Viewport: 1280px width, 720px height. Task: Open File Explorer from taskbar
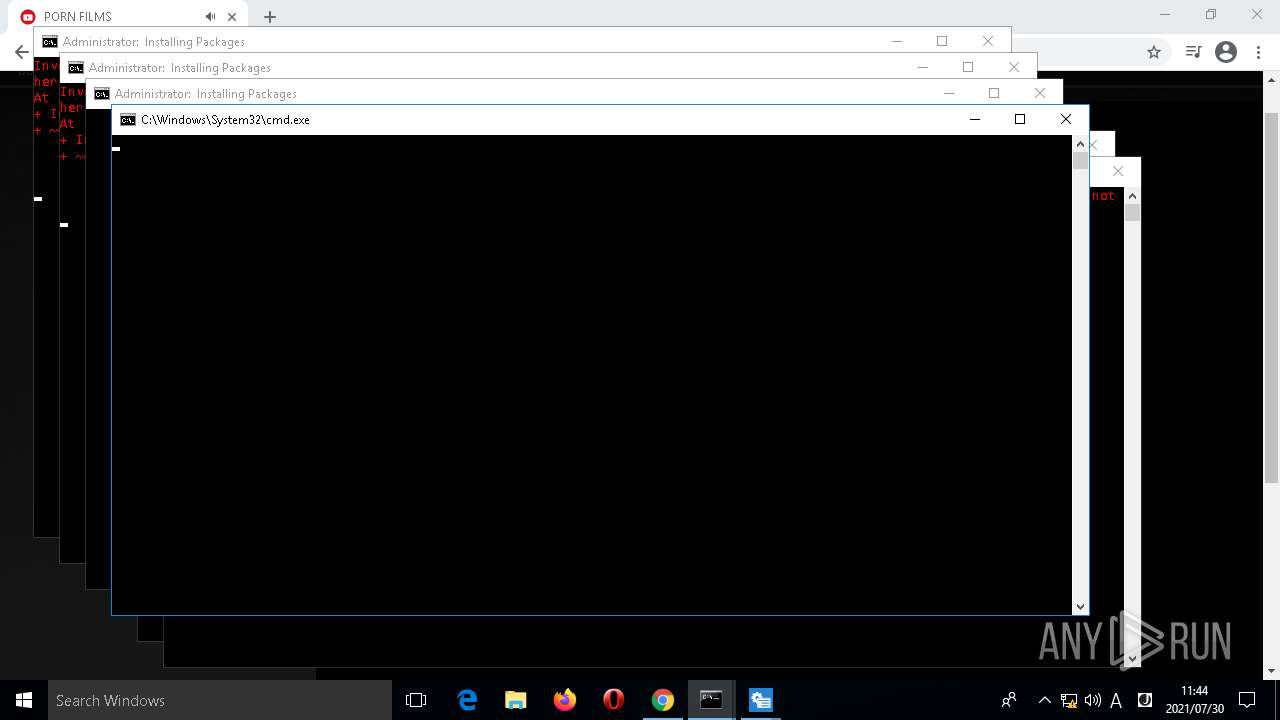tap(516, 700)
